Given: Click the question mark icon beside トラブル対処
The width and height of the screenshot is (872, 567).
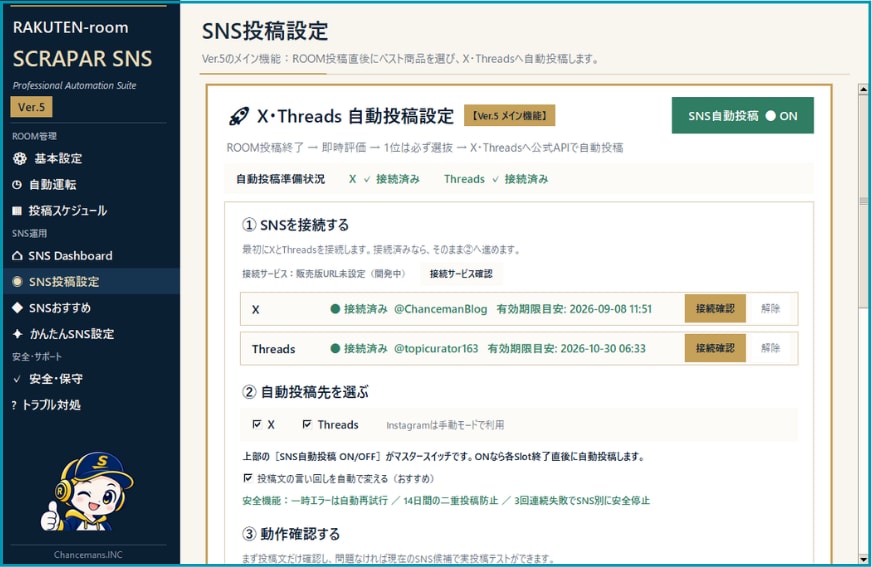Looking at the screenshot, I should click(x=14, y=405).
